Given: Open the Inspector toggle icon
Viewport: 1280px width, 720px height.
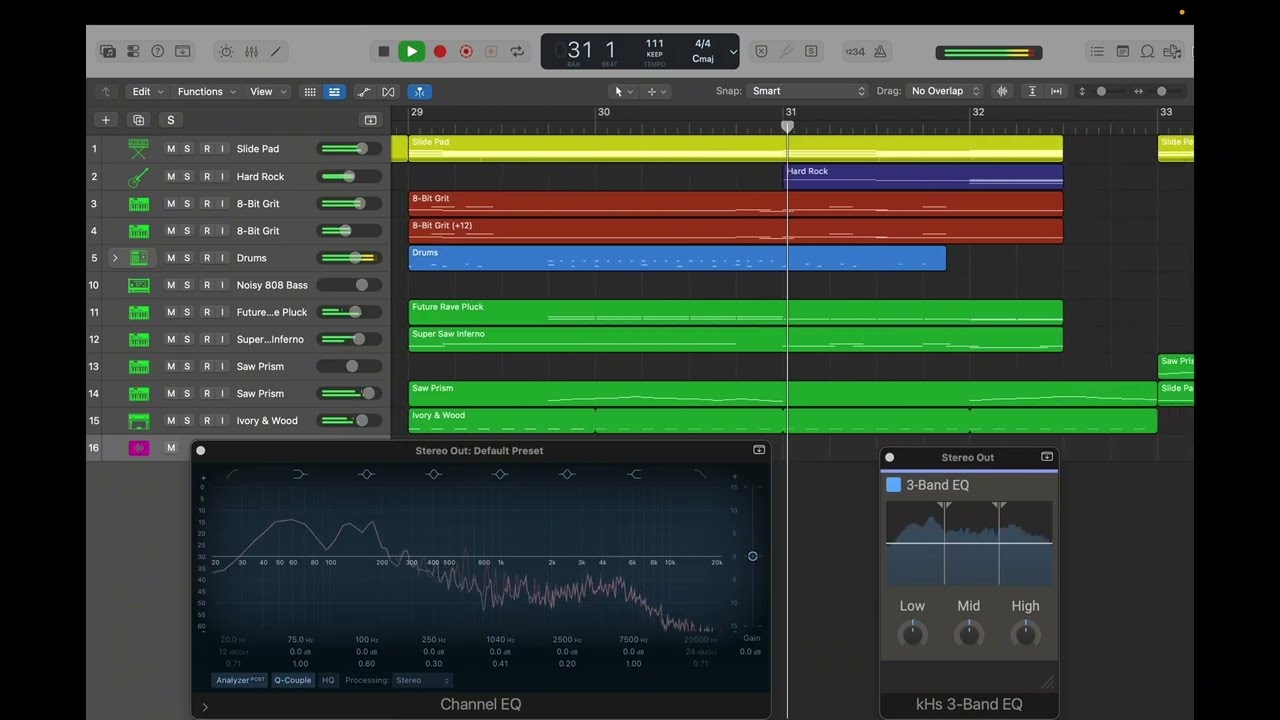Looking at the screenshot, I should click(x=133, y=52).
